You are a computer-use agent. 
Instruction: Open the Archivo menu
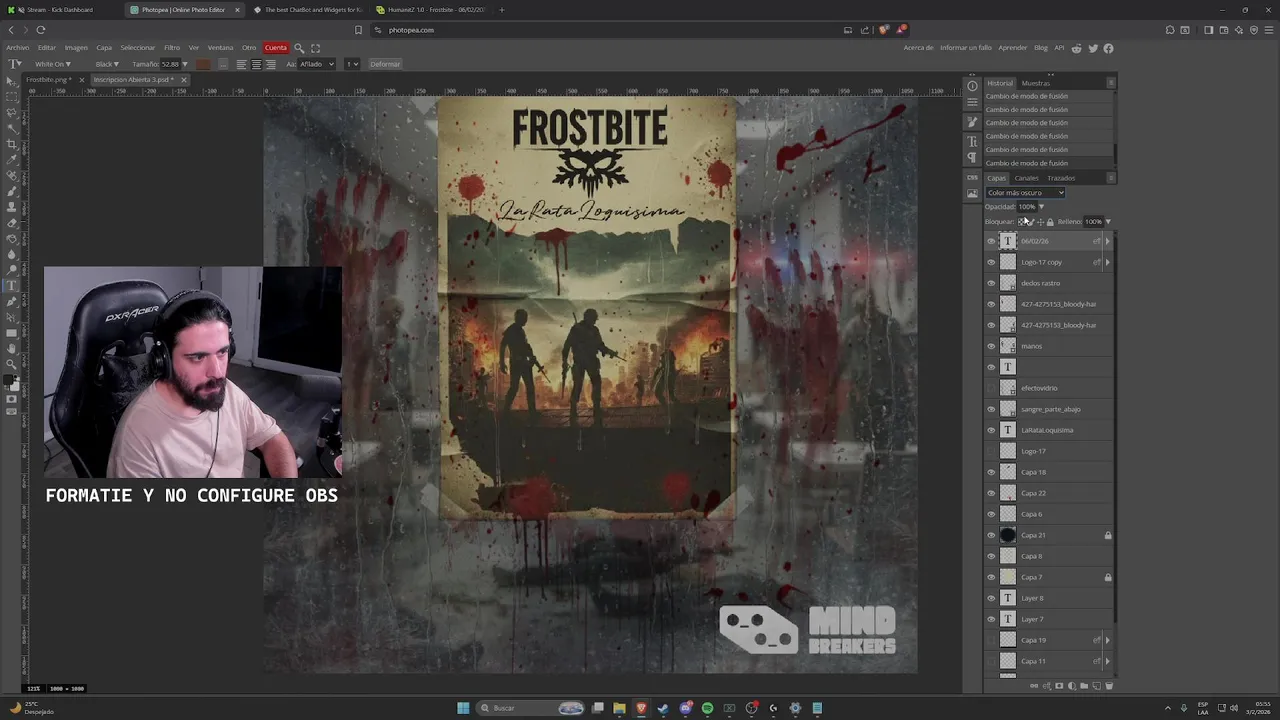tap(18, 47)
